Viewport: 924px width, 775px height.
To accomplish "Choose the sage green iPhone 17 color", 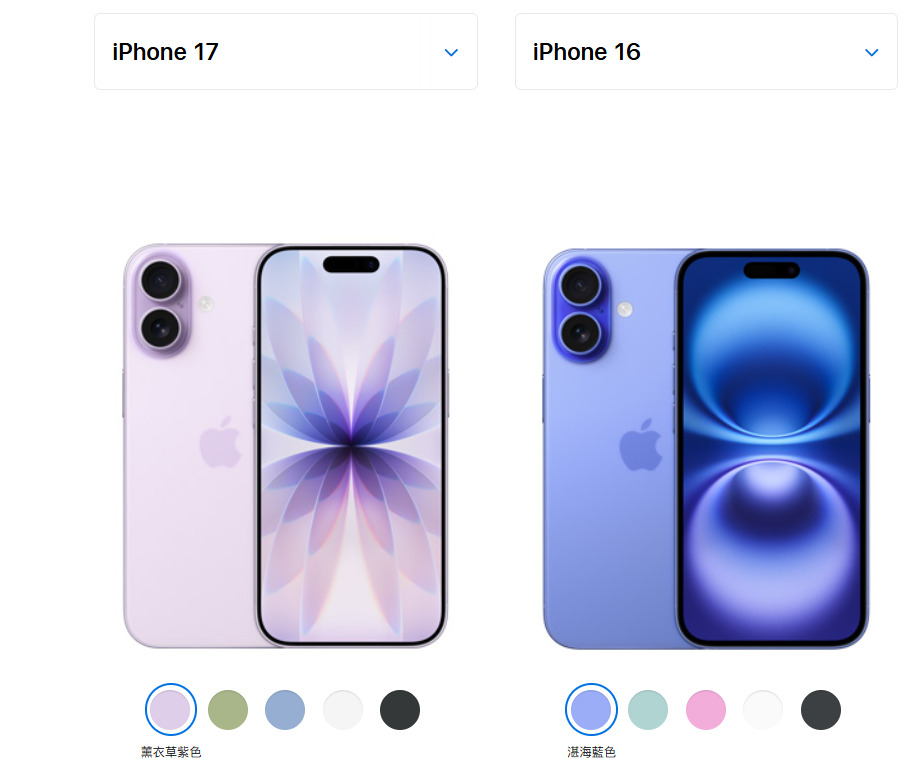I will 228,710.
